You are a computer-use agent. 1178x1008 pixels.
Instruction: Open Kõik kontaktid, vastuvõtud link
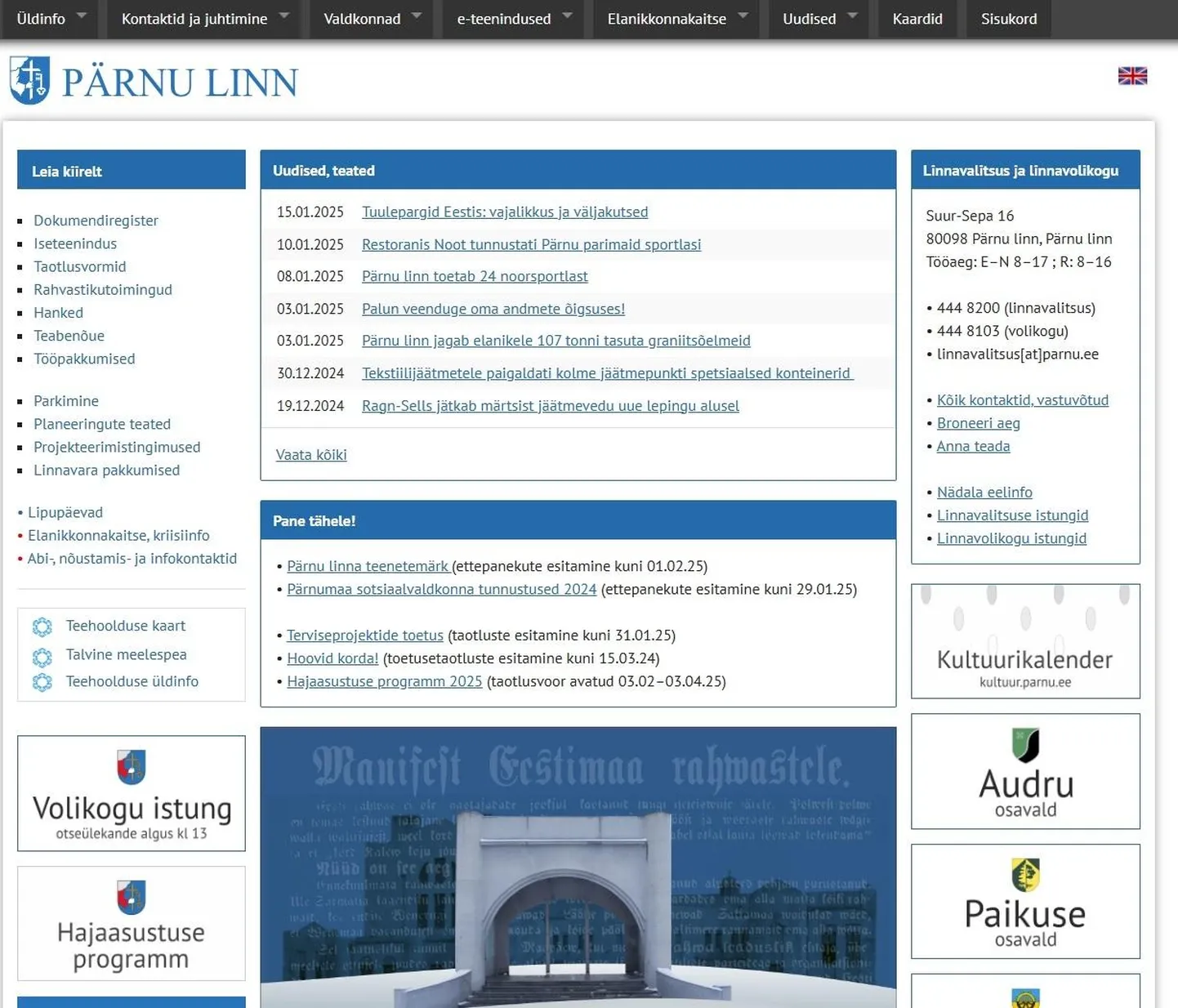pyautogui.click(x=1023, y=400)
